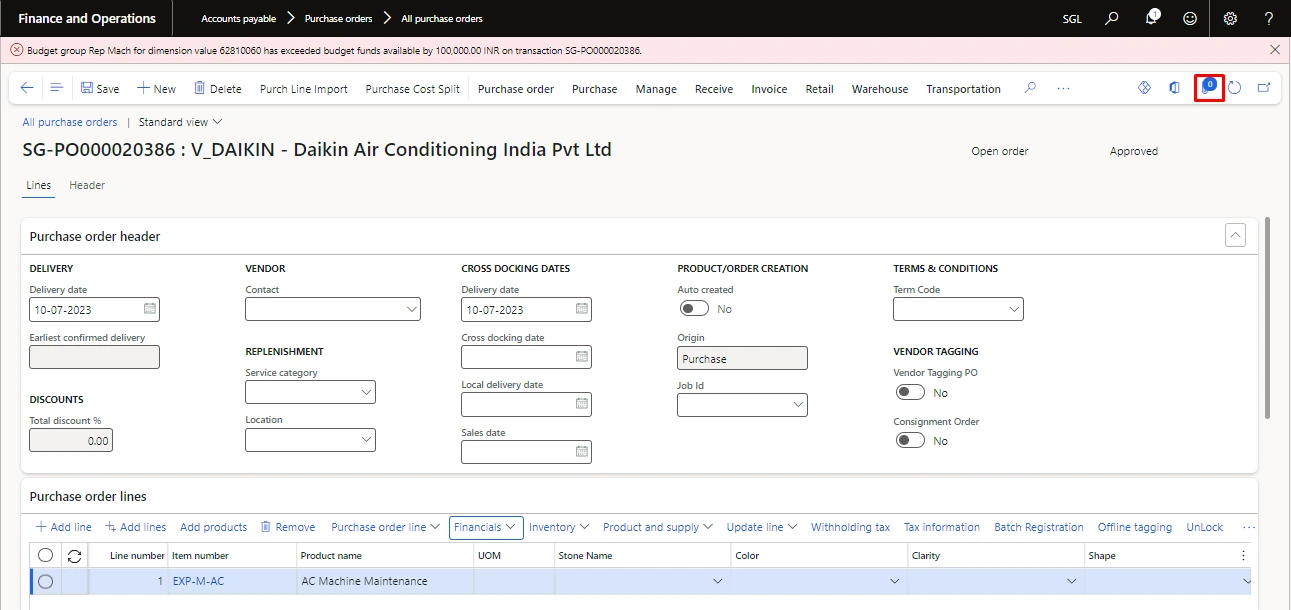Open in Microsoft Office icon
Image resolution: width=1291 pixels, height=610 pixels.
pyautogui.click(x=1174, y=88)
